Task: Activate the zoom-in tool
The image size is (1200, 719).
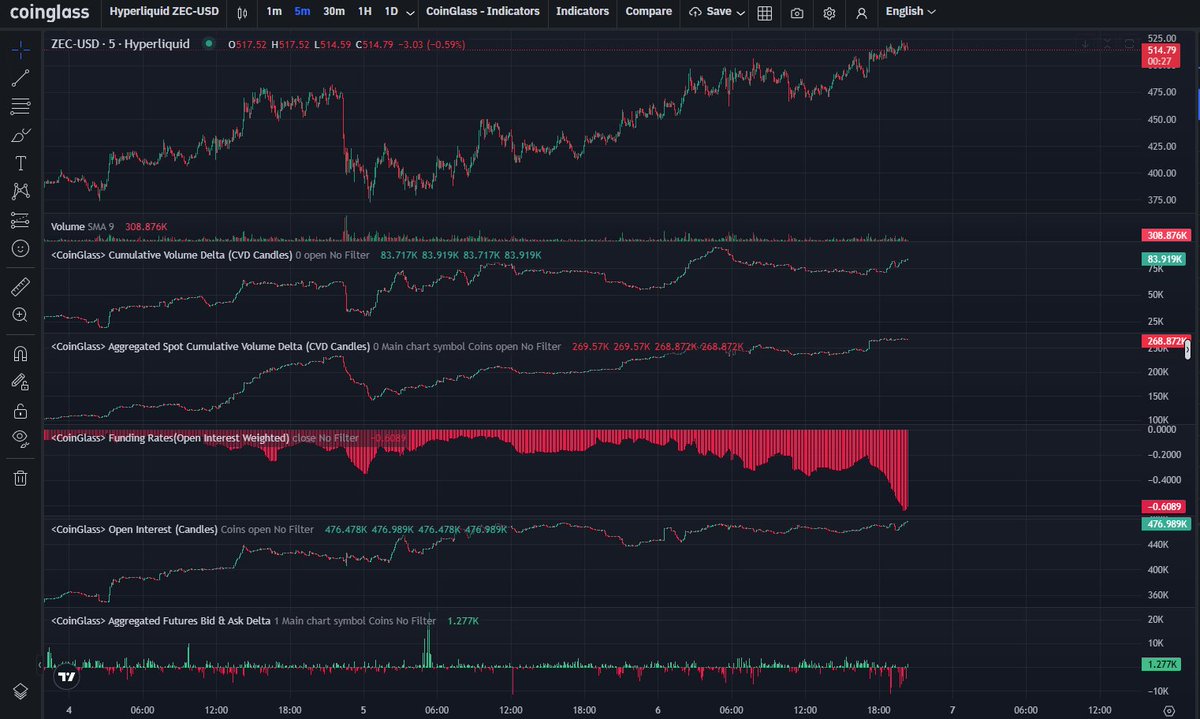Action: (x=20, y=315)
